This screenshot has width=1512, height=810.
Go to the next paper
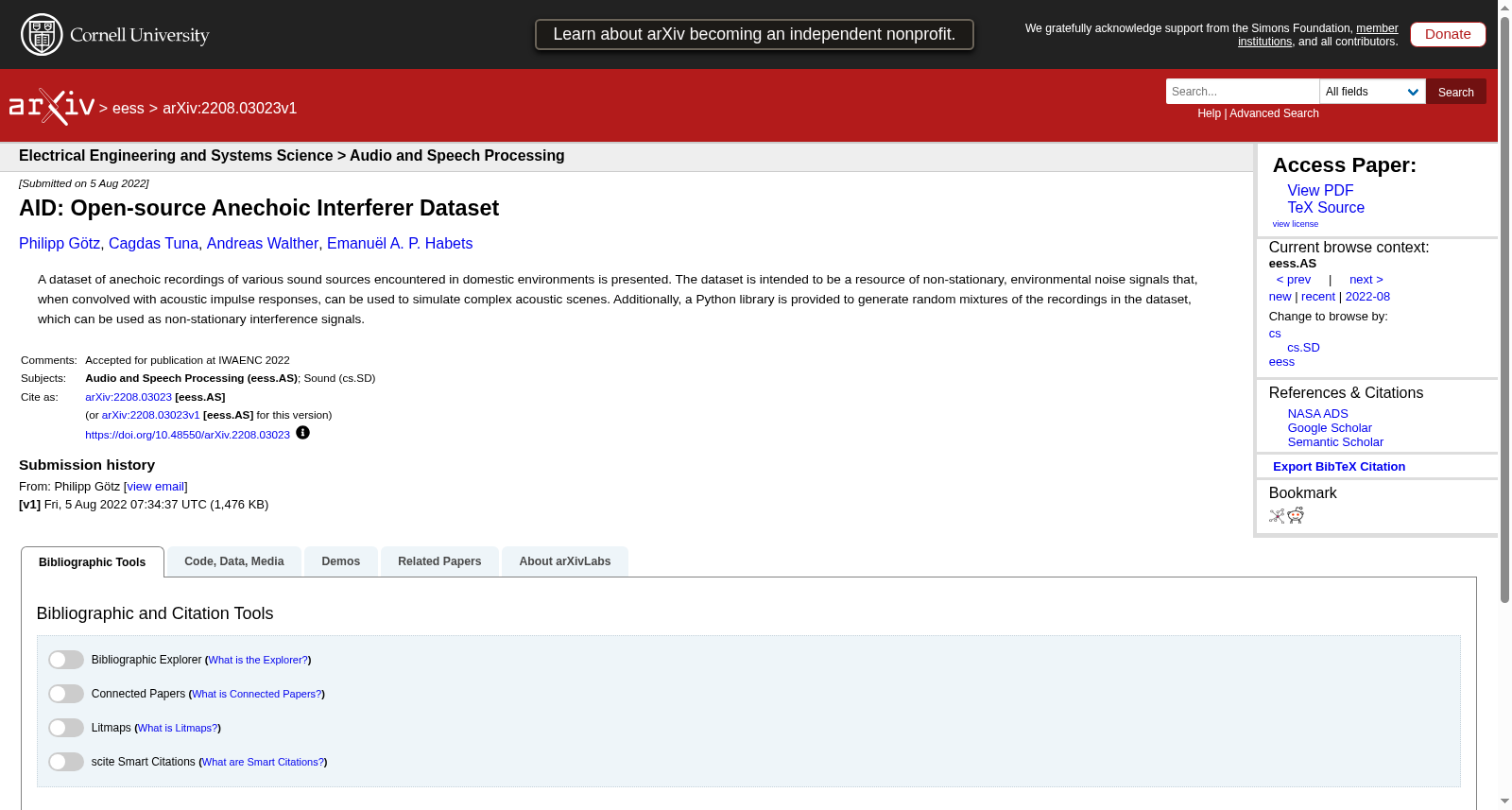pyautogui.click(x=1366, y=280)
